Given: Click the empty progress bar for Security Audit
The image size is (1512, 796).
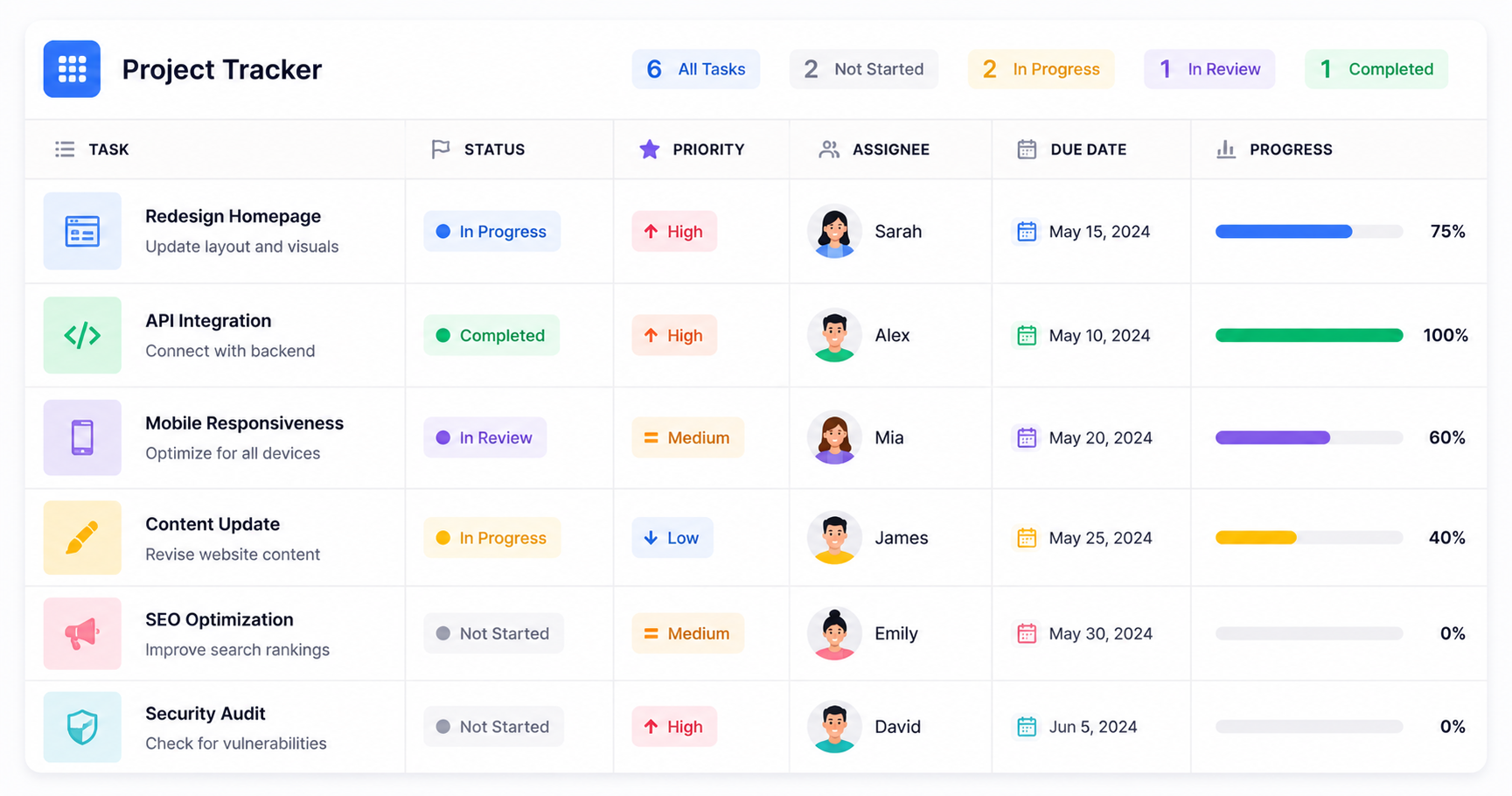Looking at the screenshot, I should coord(1309,727).
